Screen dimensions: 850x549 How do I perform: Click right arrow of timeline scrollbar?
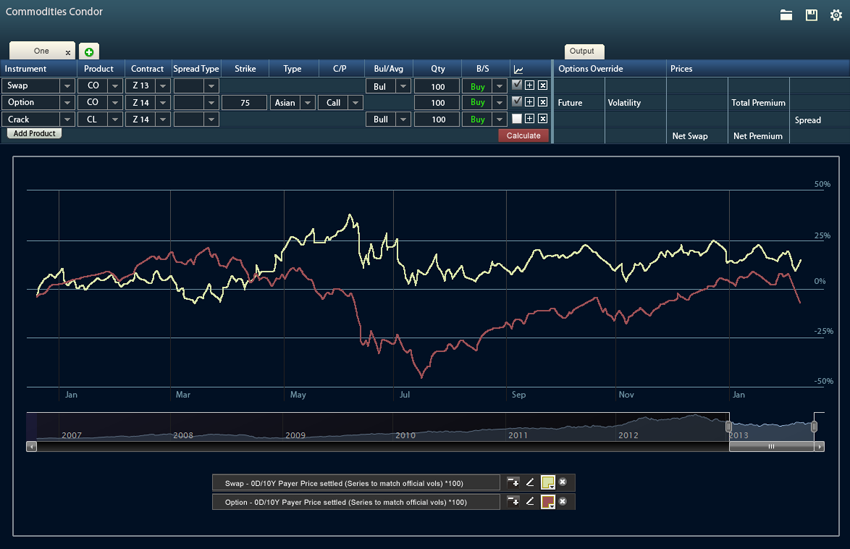coord(820,447)
